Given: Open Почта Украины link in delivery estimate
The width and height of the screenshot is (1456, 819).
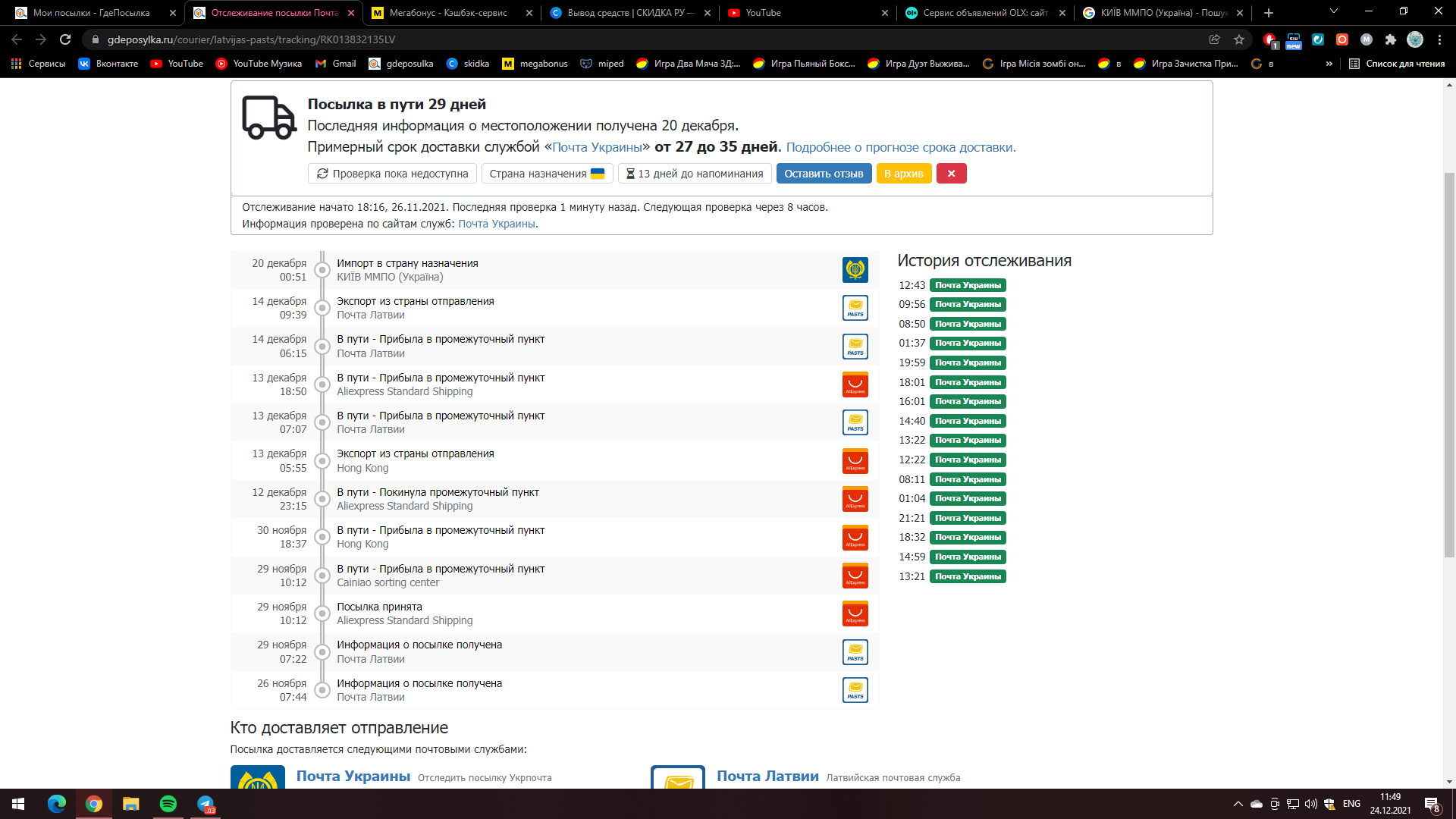Looking at the screenshot, I should pos(597,147).
